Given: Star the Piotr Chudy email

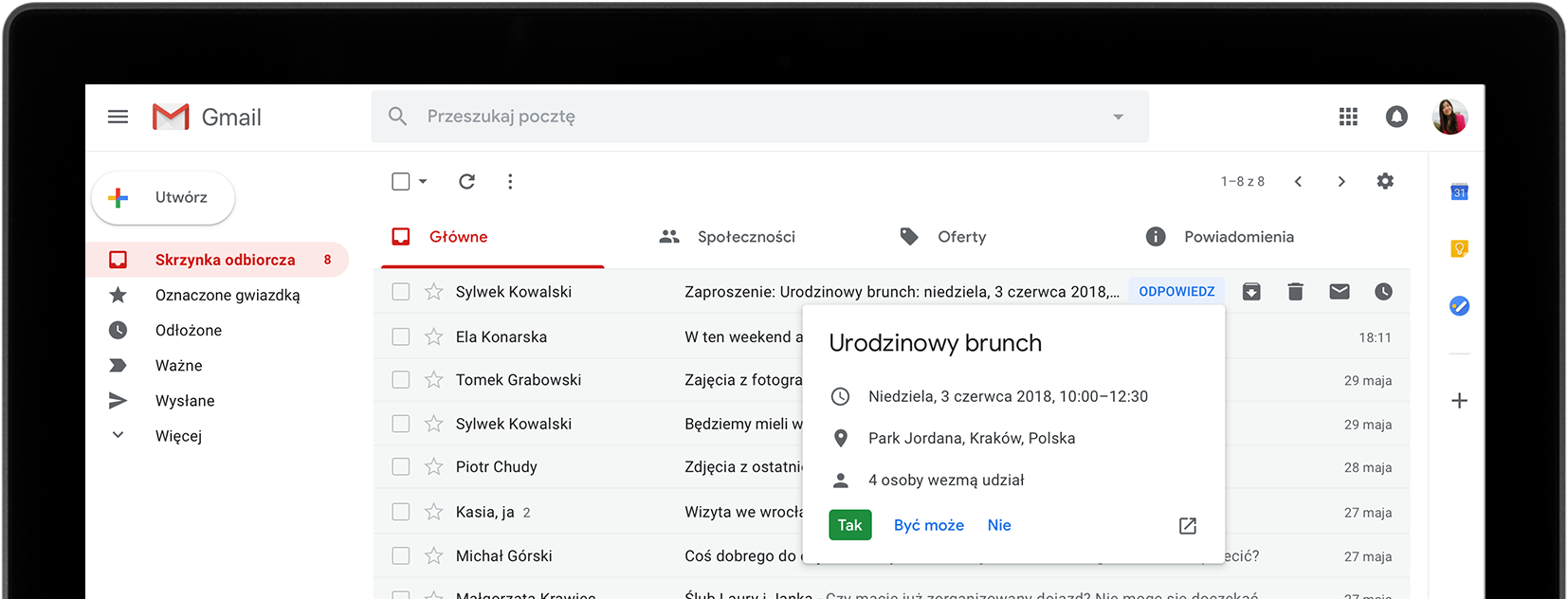Looking at the screenshot, I should coord(433,467).
